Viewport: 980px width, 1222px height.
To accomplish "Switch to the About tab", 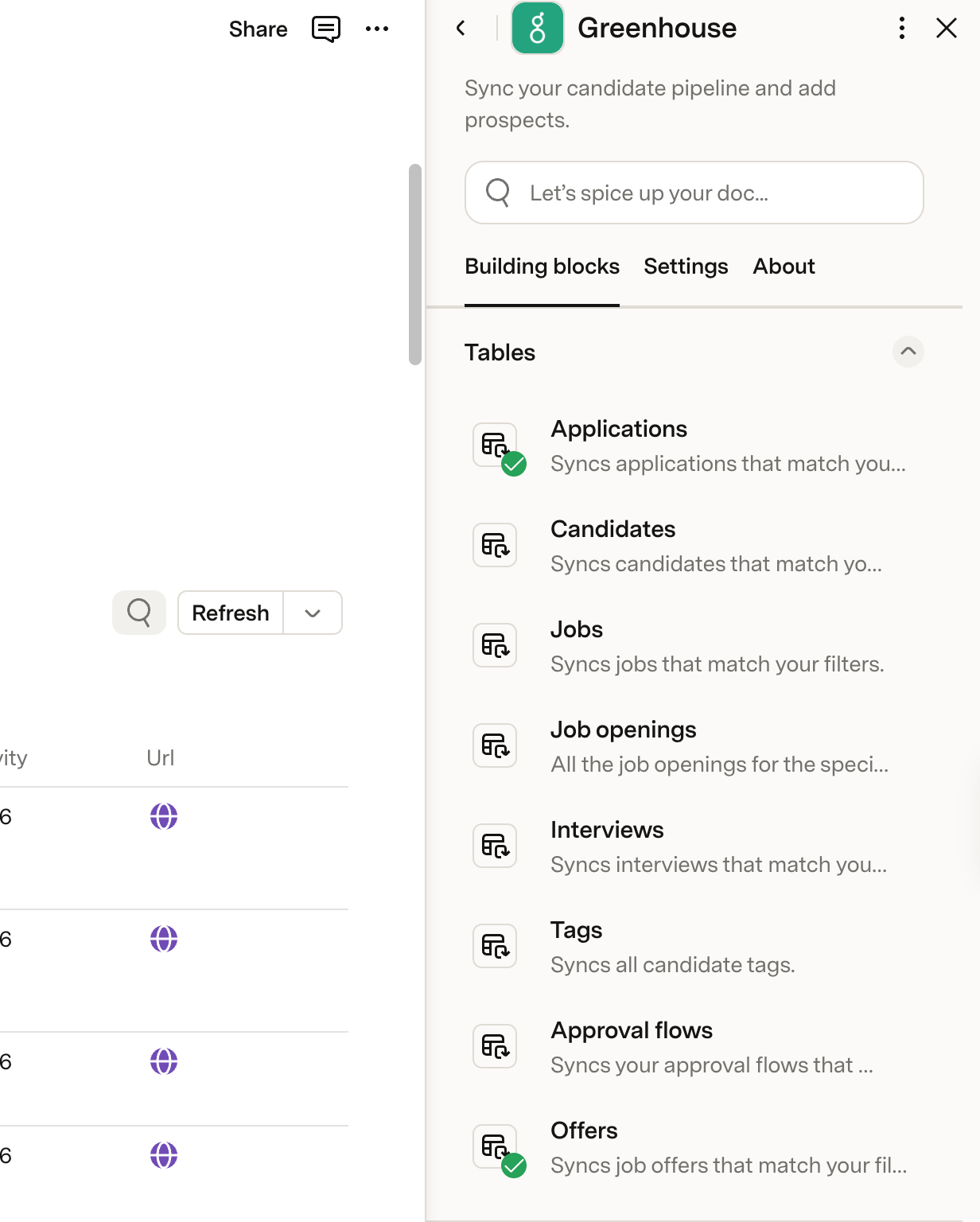I will point(784,267).
